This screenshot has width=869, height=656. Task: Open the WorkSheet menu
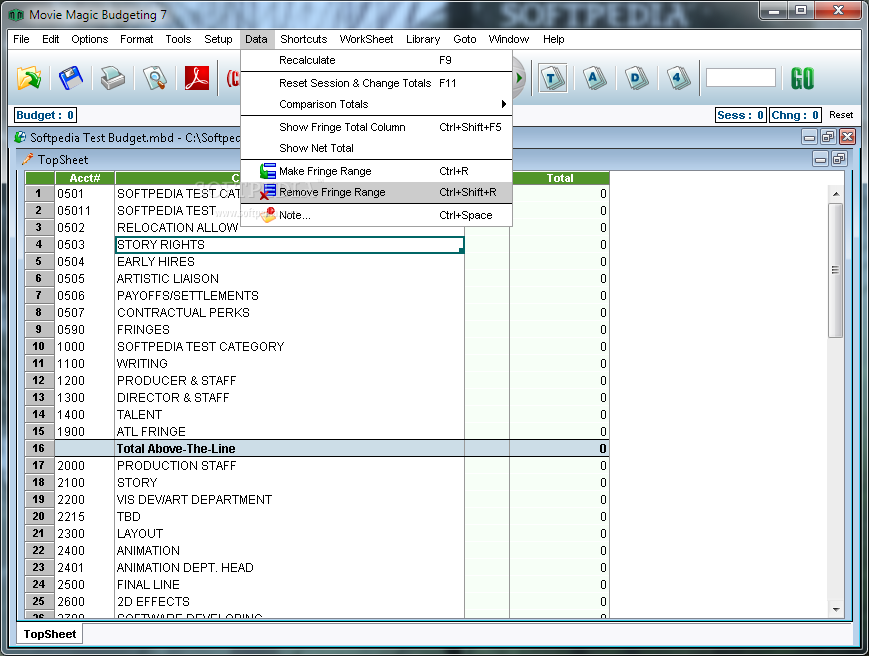click(366, 39)
